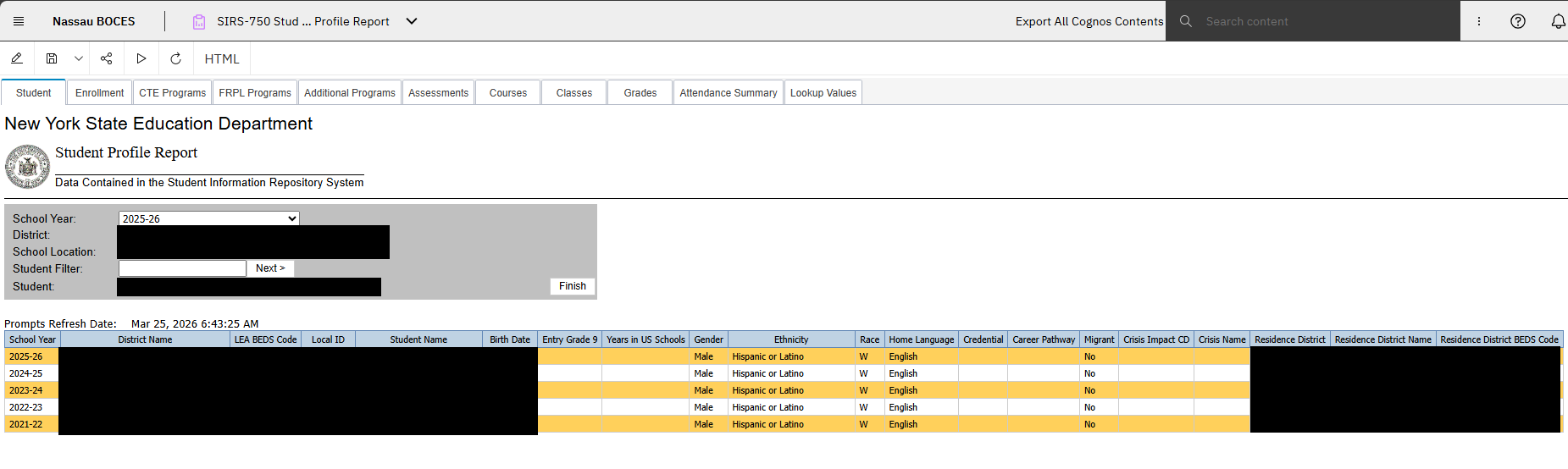1568x469 pixels.
Task: Open the School Year 2025-26 dropdown
Action: point(209,218)
